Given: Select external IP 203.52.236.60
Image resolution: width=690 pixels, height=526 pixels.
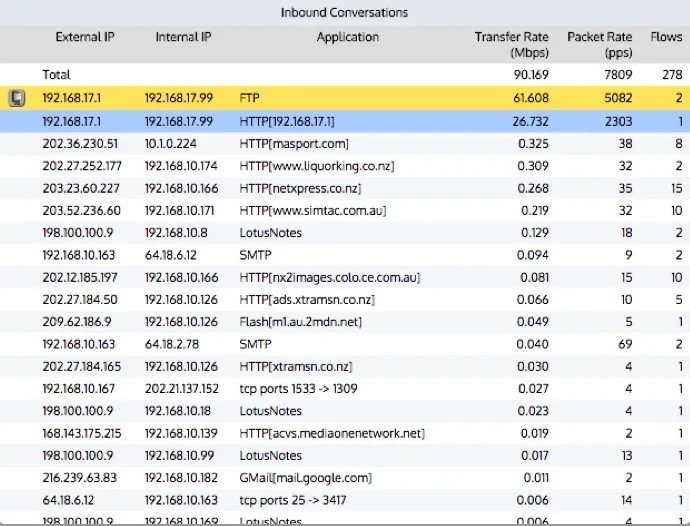Looking at the screenshot, I should (81, 210).
